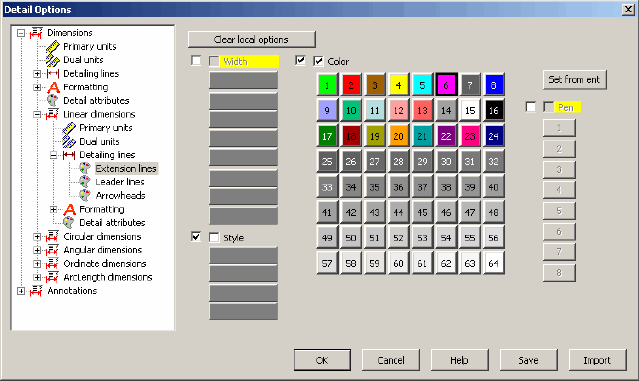Screen dimensions: 639x381
Task: Click the Set from ent button
Action: [574, 79]
